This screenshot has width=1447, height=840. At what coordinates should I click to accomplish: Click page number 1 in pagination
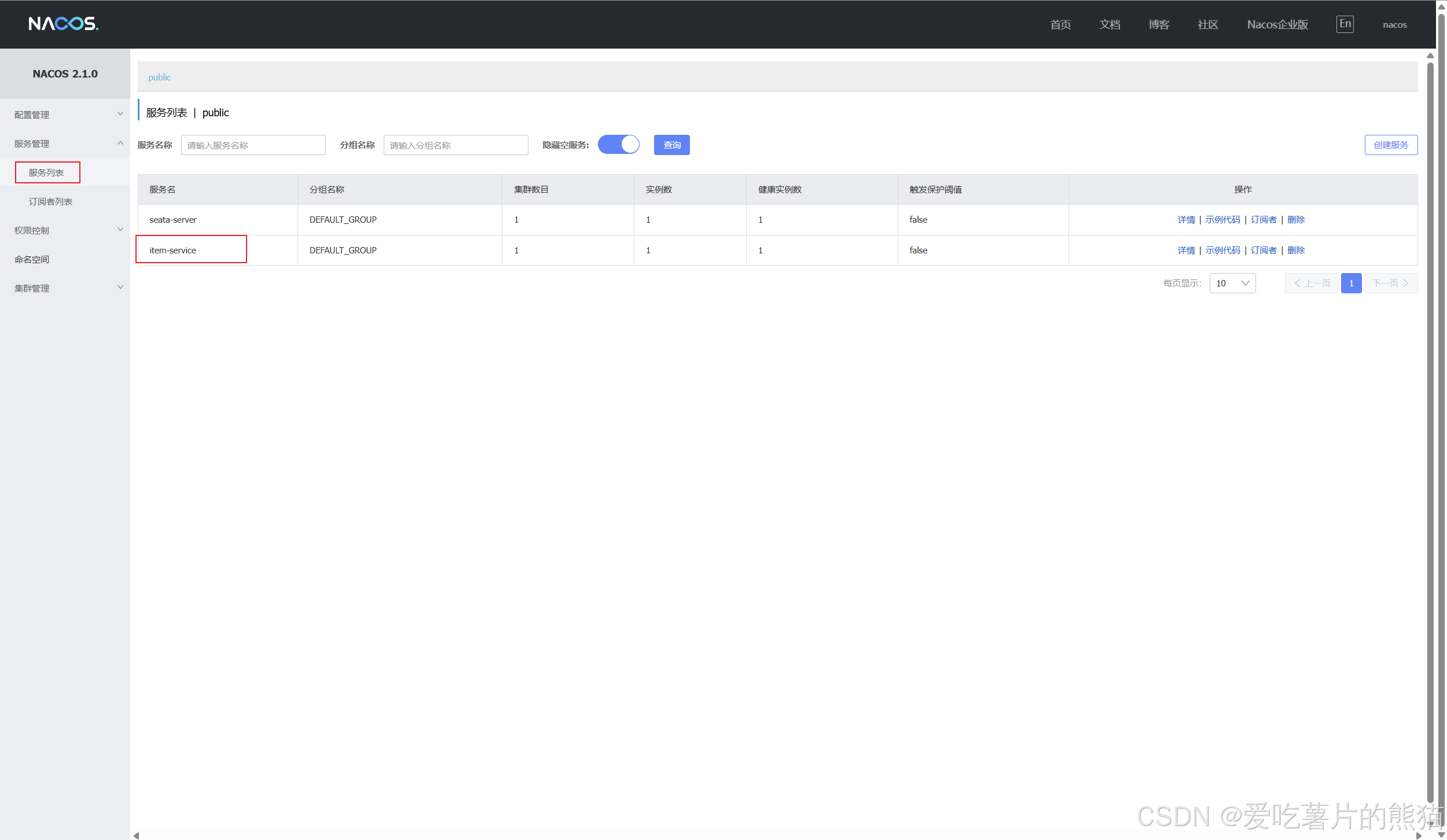(x=1351, y=283)
